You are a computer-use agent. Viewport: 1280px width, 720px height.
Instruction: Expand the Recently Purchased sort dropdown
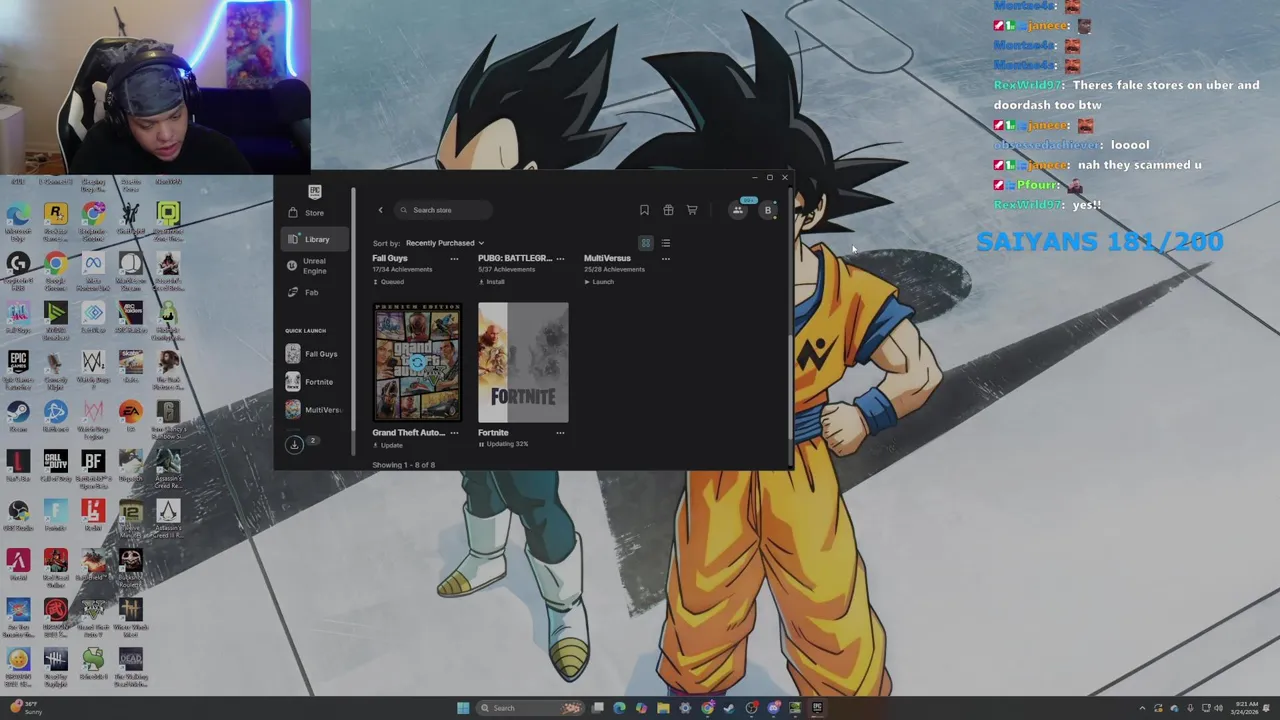tap(444, 243)
